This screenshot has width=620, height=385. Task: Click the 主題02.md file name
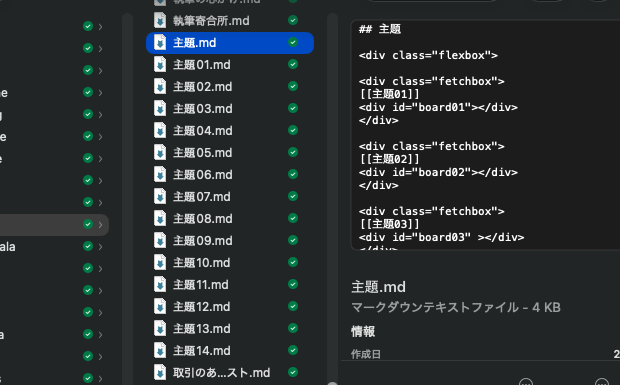coord(202,87)
